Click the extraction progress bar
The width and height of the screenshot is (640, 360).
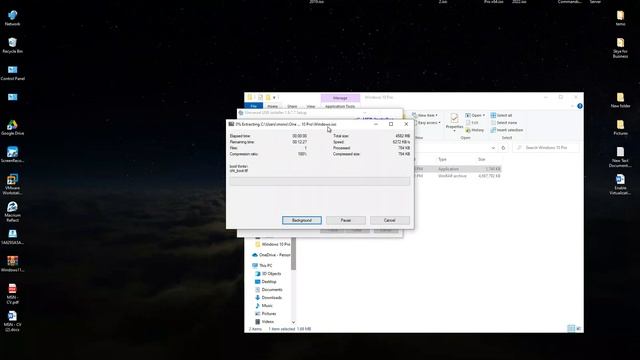[x=320, y=181]
